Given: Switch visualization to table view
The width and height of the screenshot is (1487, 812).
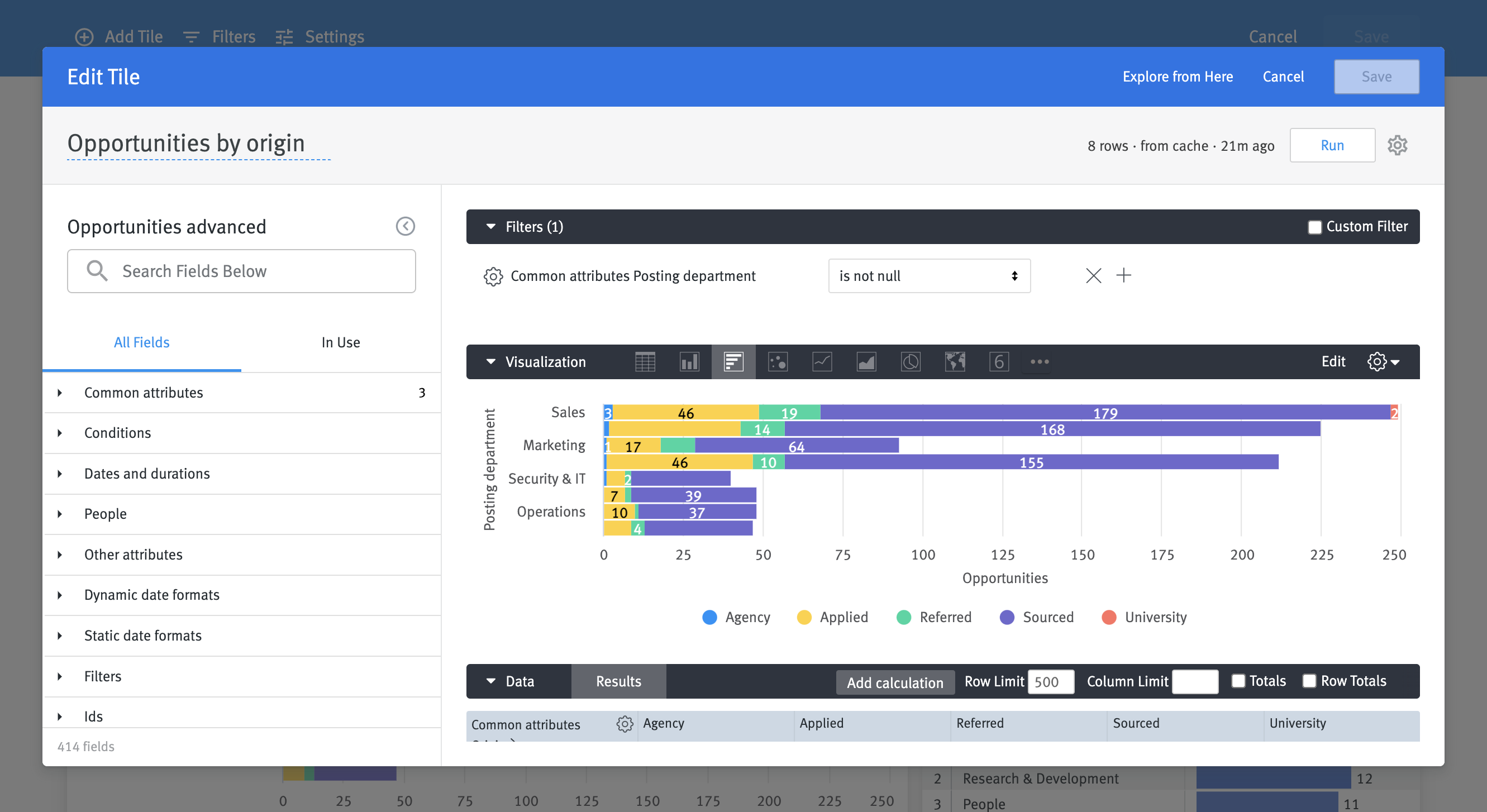Looking at the screenshot, I should click(x=645, y=362).
